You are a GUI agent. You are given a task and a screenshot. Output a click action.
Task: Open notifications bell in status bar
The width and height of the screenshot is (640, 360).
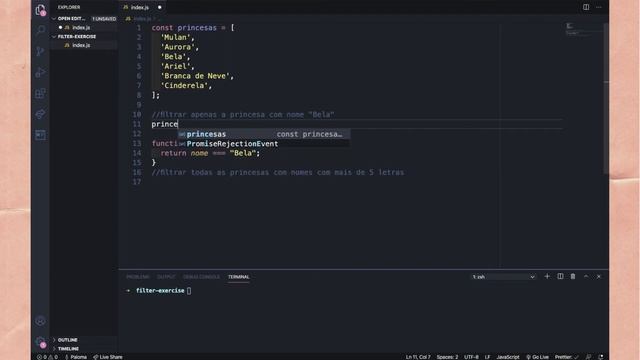click(601, 357)
